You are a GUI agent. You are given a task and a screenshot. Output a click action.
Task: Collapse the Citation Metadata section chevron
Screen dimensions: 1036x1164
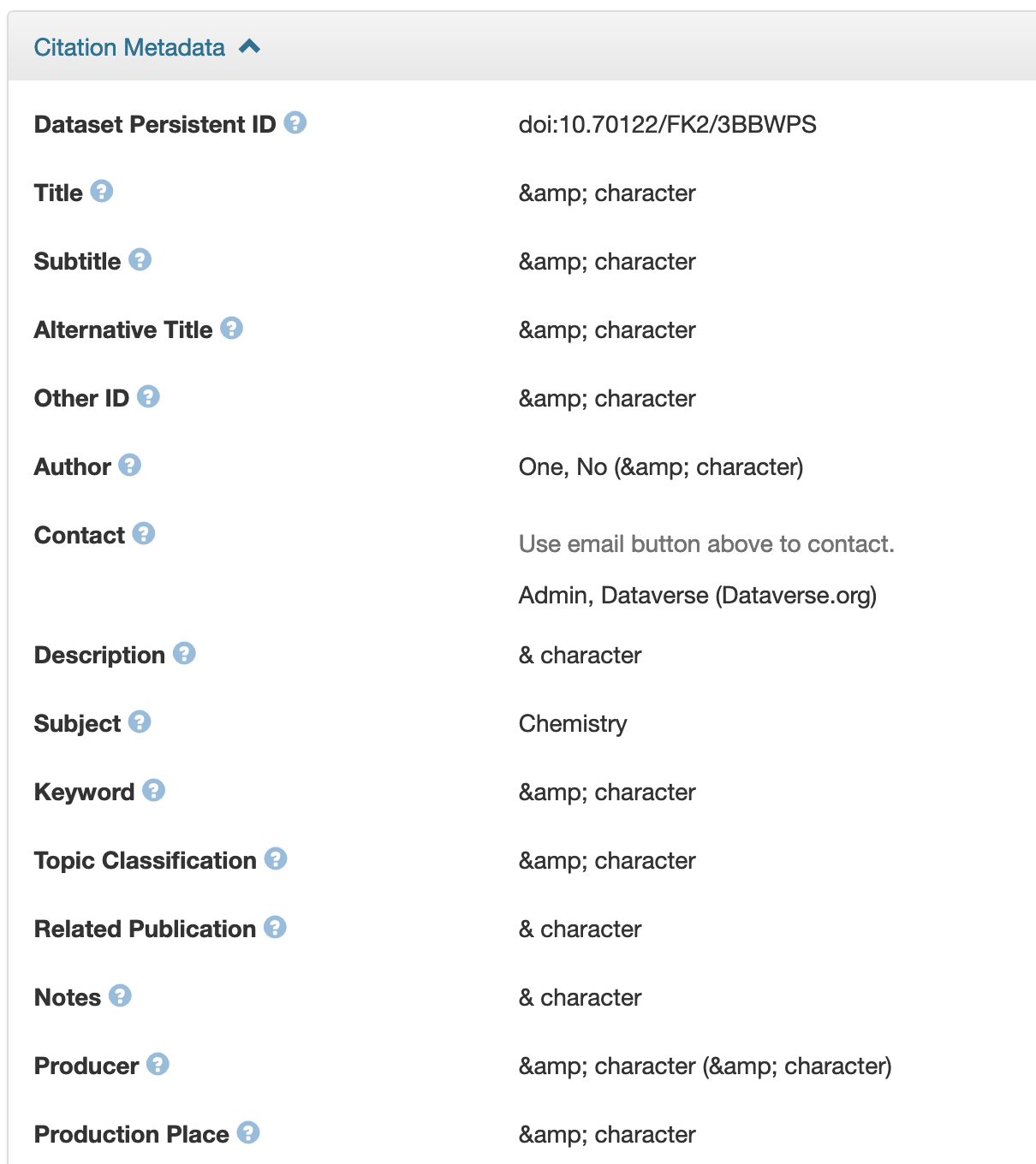coord(249,46)
